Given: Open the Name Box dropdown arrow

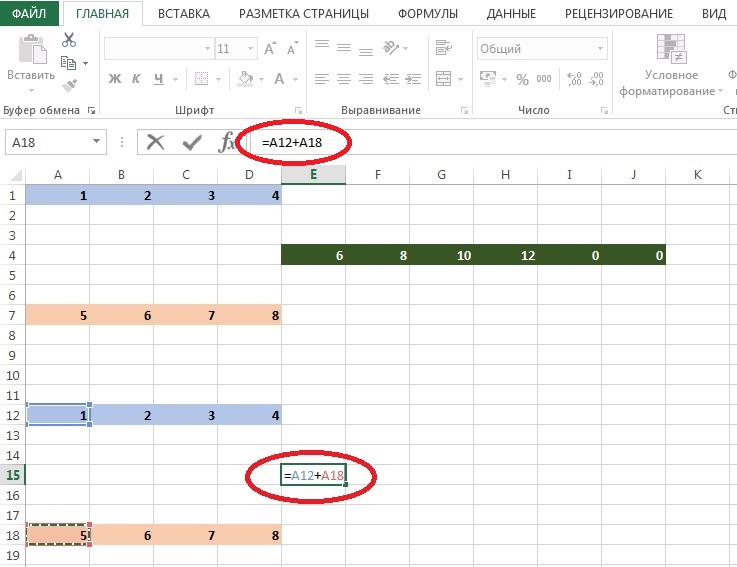Looking at the screenshot, I should point(96,142).
